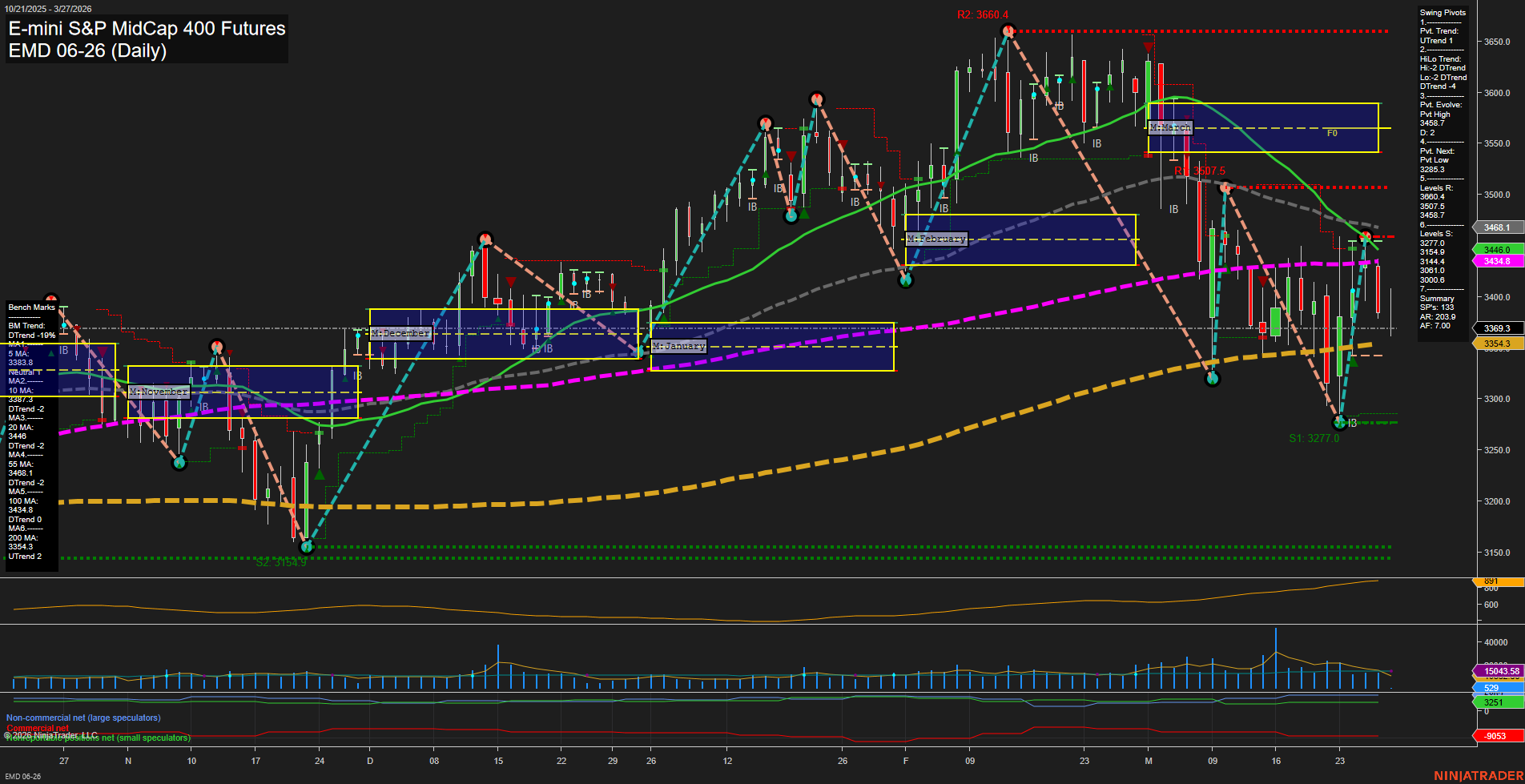This screenshot has height=784, width=1525.
Task: Open the EMD 06-26 instrument selector at bottom left
Action: 22,777
